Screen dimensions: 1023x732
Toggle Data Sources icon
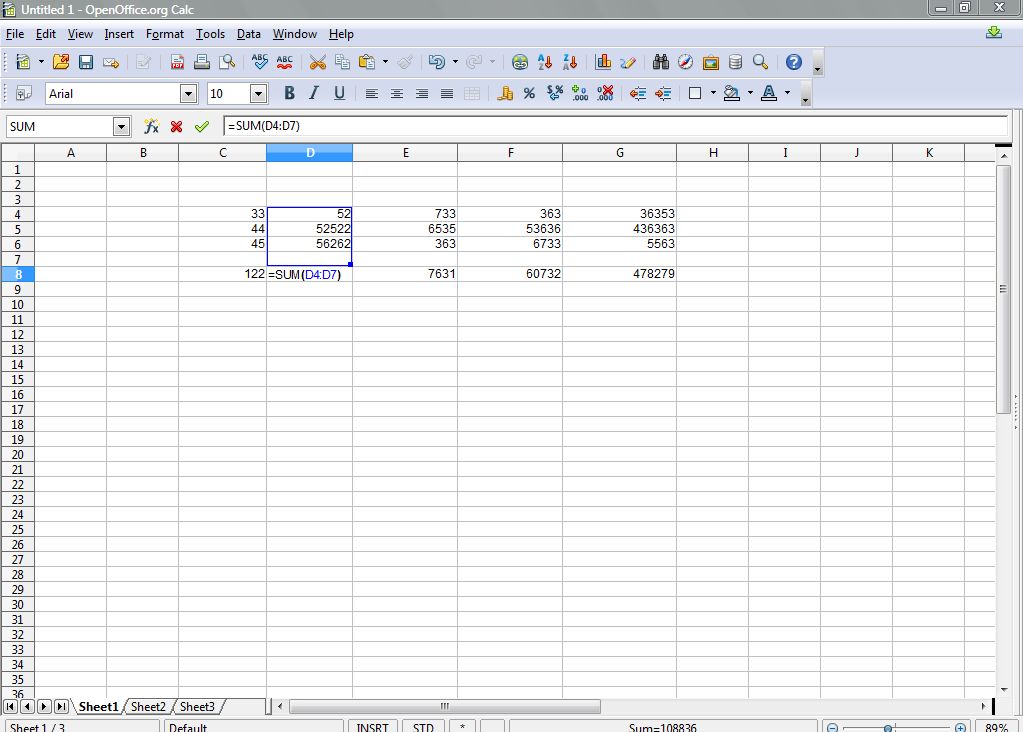[735, 62]
